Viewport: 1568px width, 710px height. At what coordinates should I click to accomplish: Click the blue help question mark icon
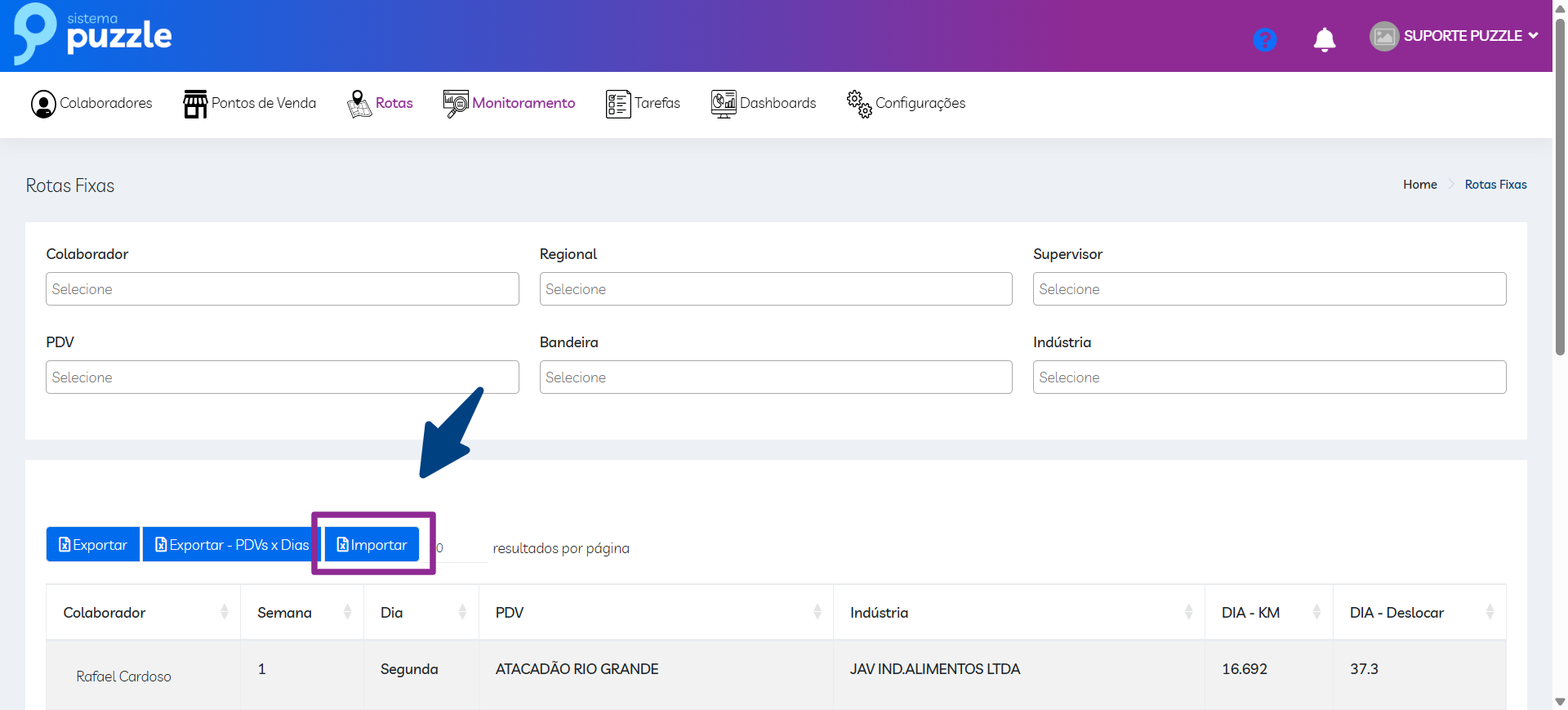tap(1264, 39)
